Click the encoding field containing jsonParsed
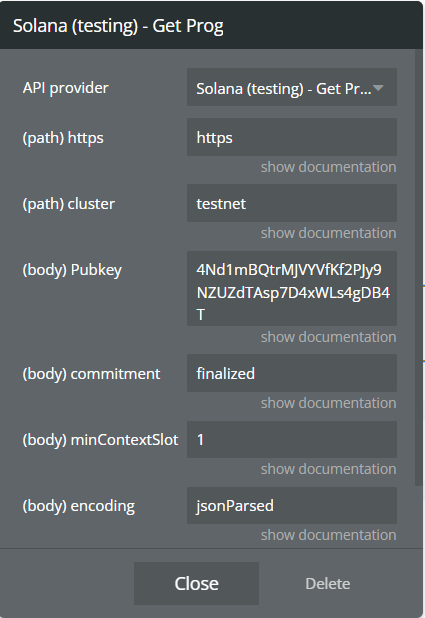 click(x=292, y=506)
